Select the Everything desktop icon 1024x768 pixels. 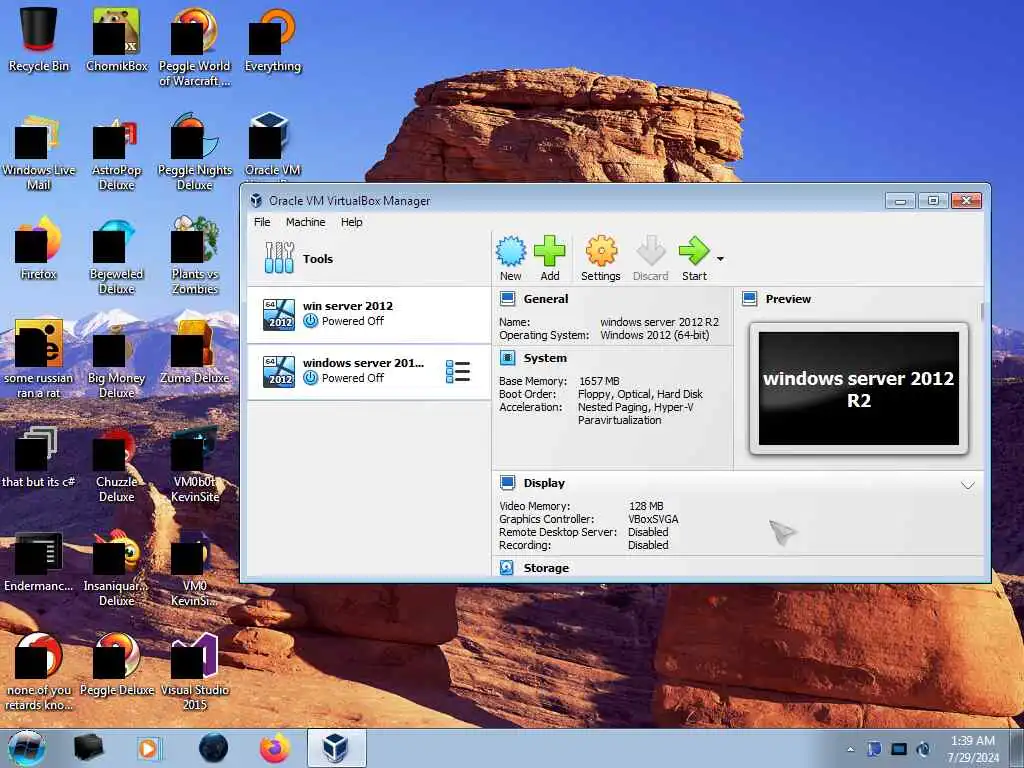(273, 39)
